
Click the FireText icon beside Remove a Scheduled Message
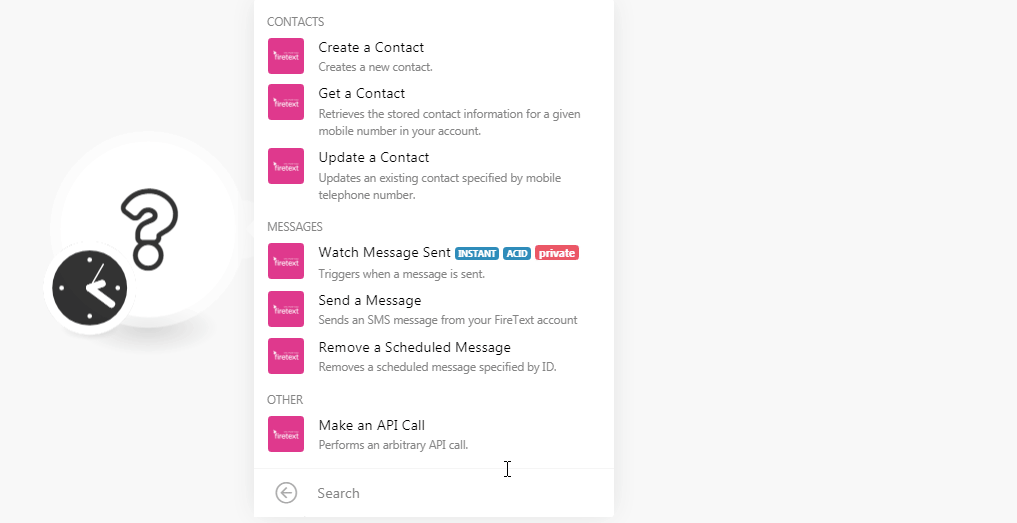(286, 356)
